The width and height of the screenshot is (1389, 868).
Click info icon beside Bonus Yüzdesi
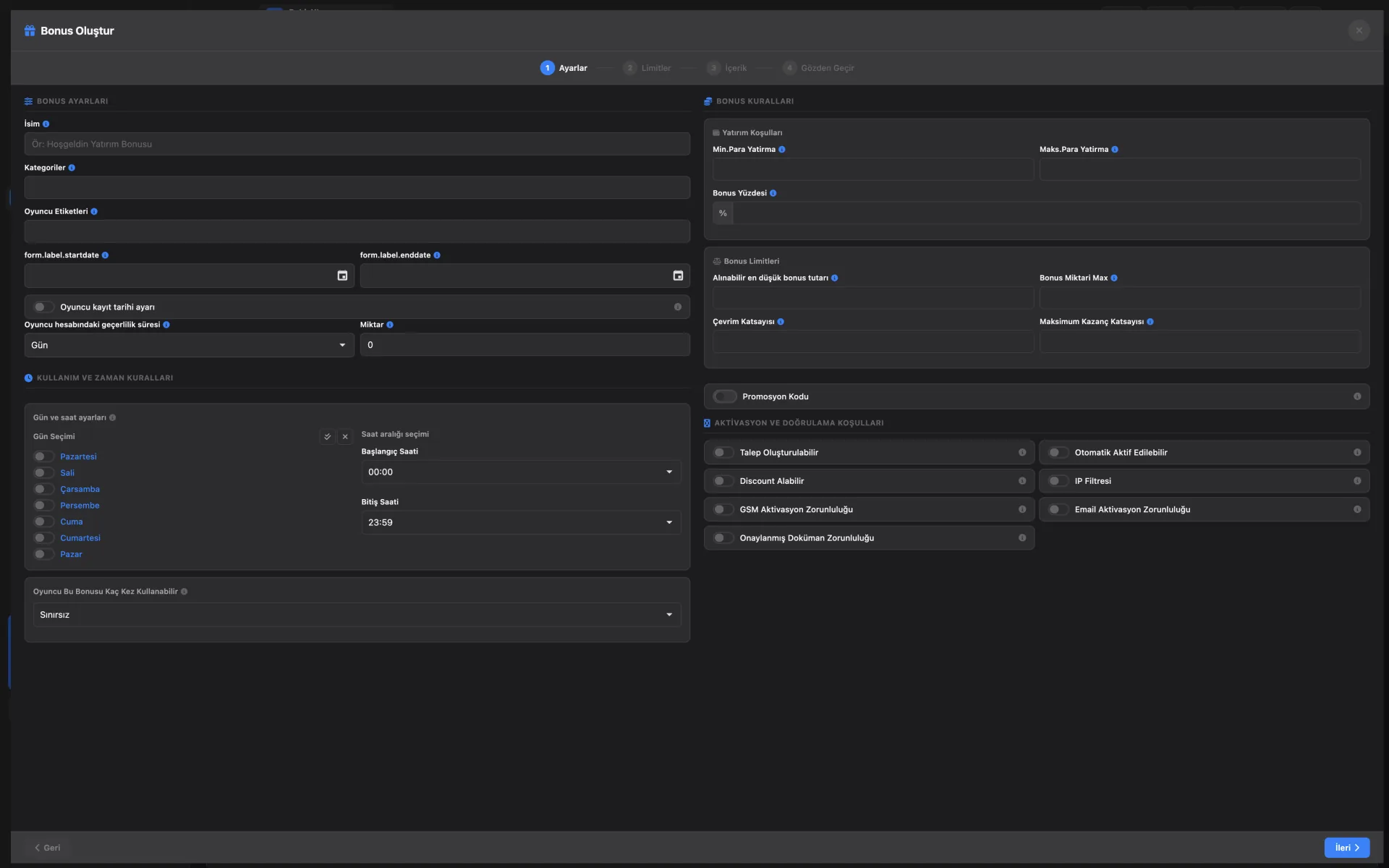pos(773,193)
